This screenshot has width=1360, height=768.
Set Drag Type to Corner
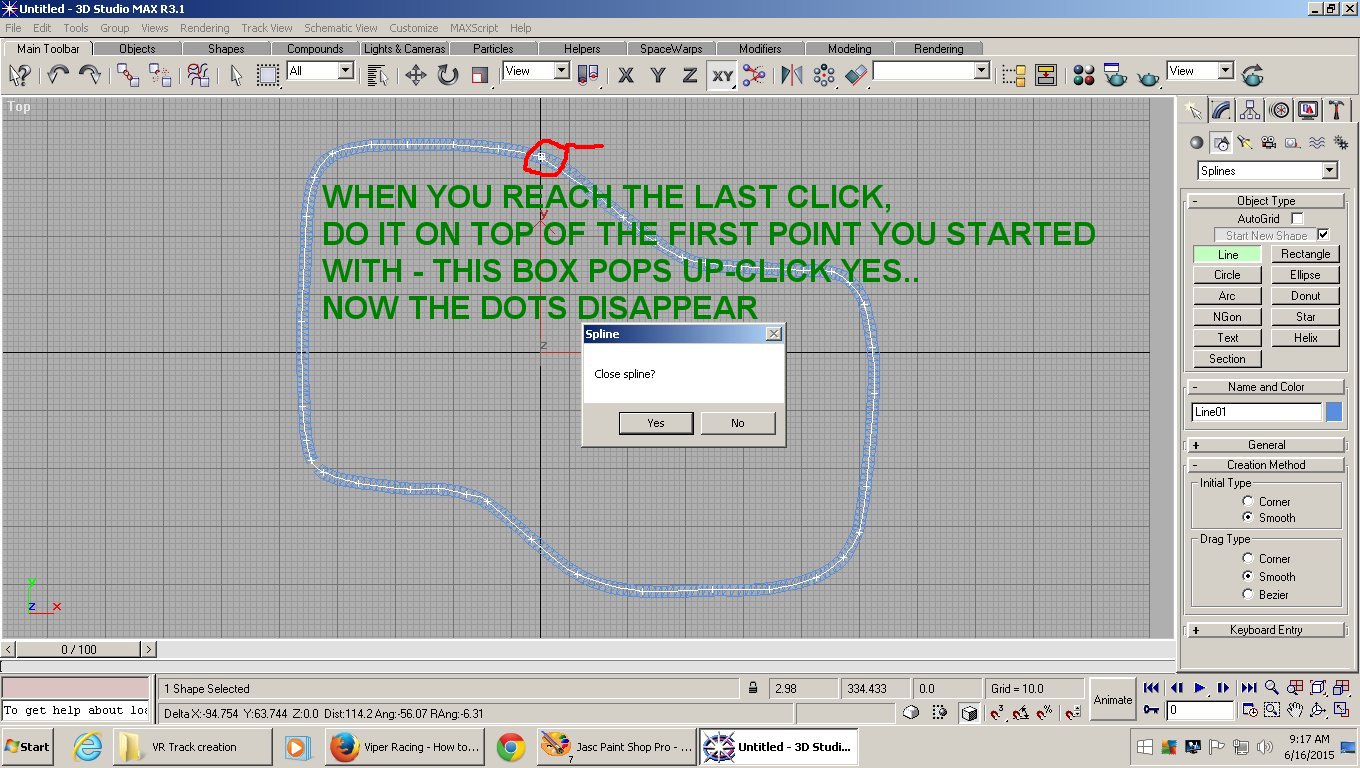click(1248, 558)
